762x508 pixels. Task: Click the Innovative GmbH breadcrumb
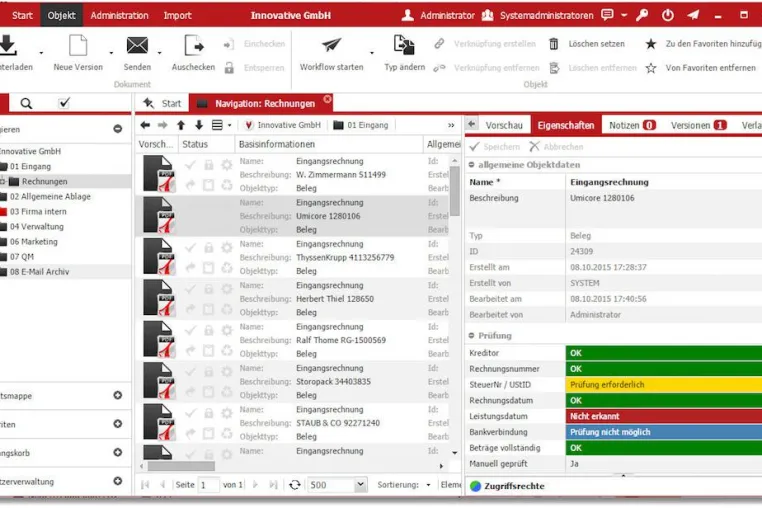coord(283,125)
